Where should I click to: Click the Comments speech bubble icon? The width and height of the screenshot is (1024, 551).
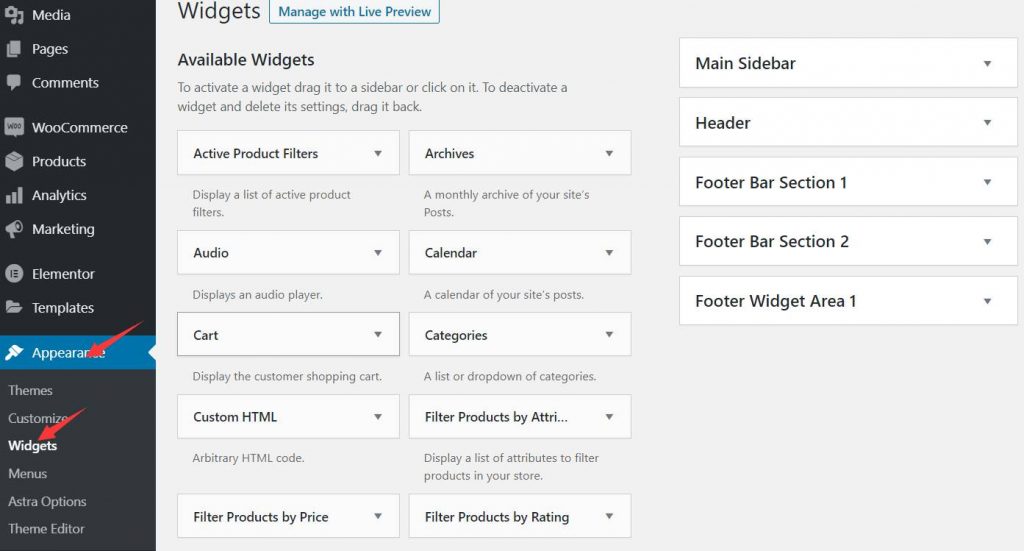point(14,83)
